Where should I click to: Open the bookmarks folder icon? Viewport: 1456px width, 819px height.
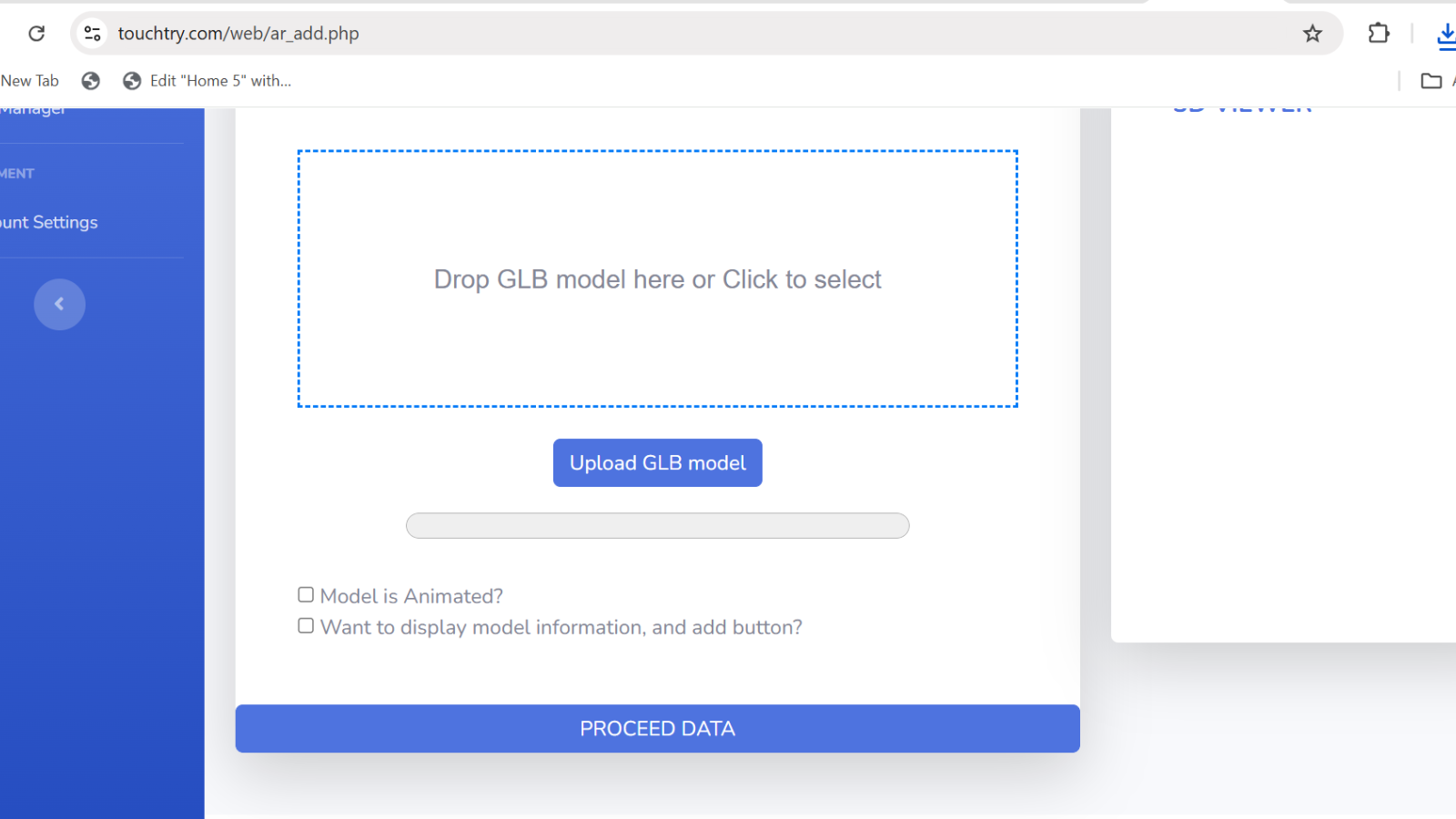(x=1430, y=81)
